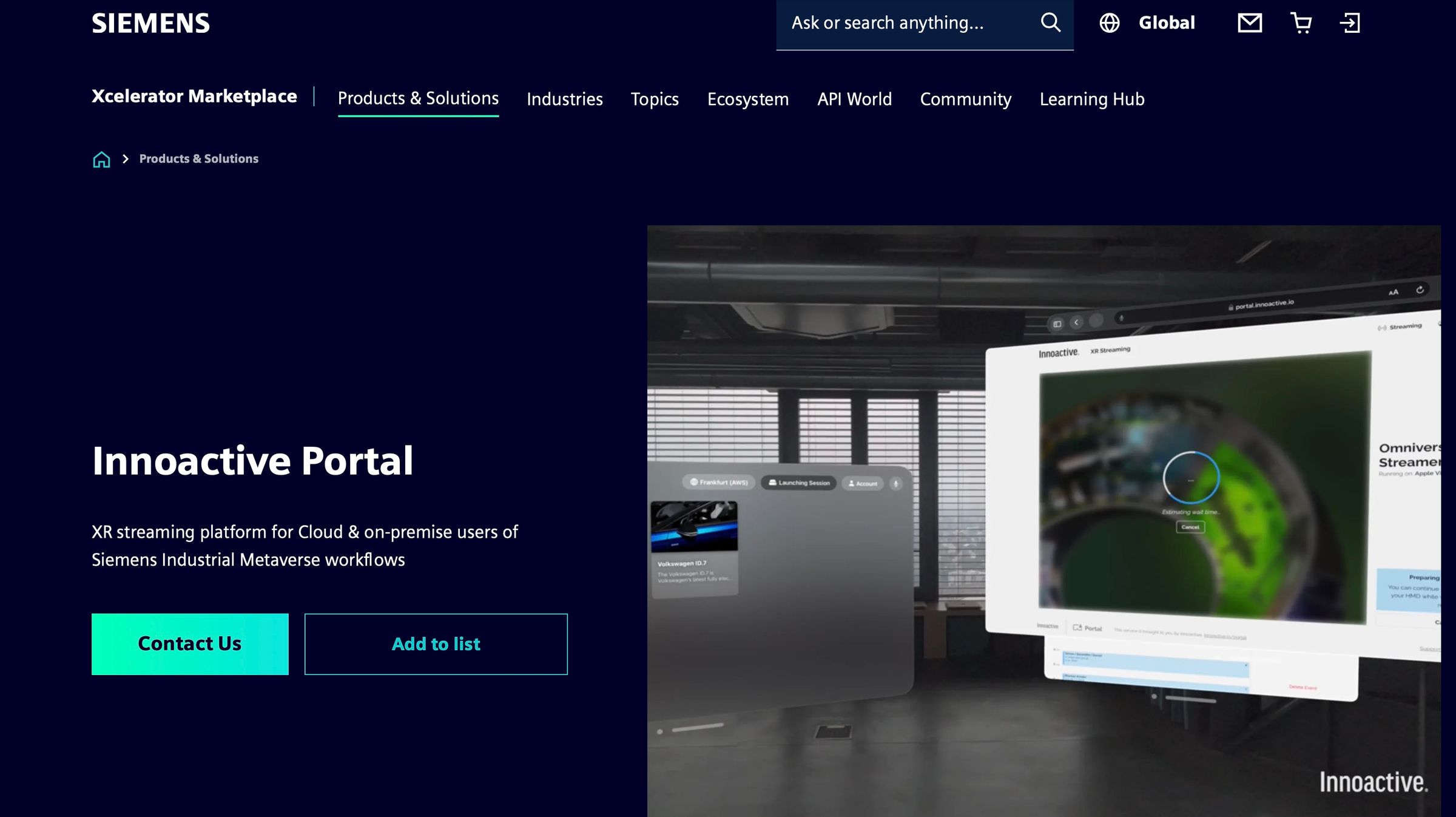This screenshot has height=817, width=1456.
Task: Open the Learning Hub menu
Action: [x=1091, y=99]
